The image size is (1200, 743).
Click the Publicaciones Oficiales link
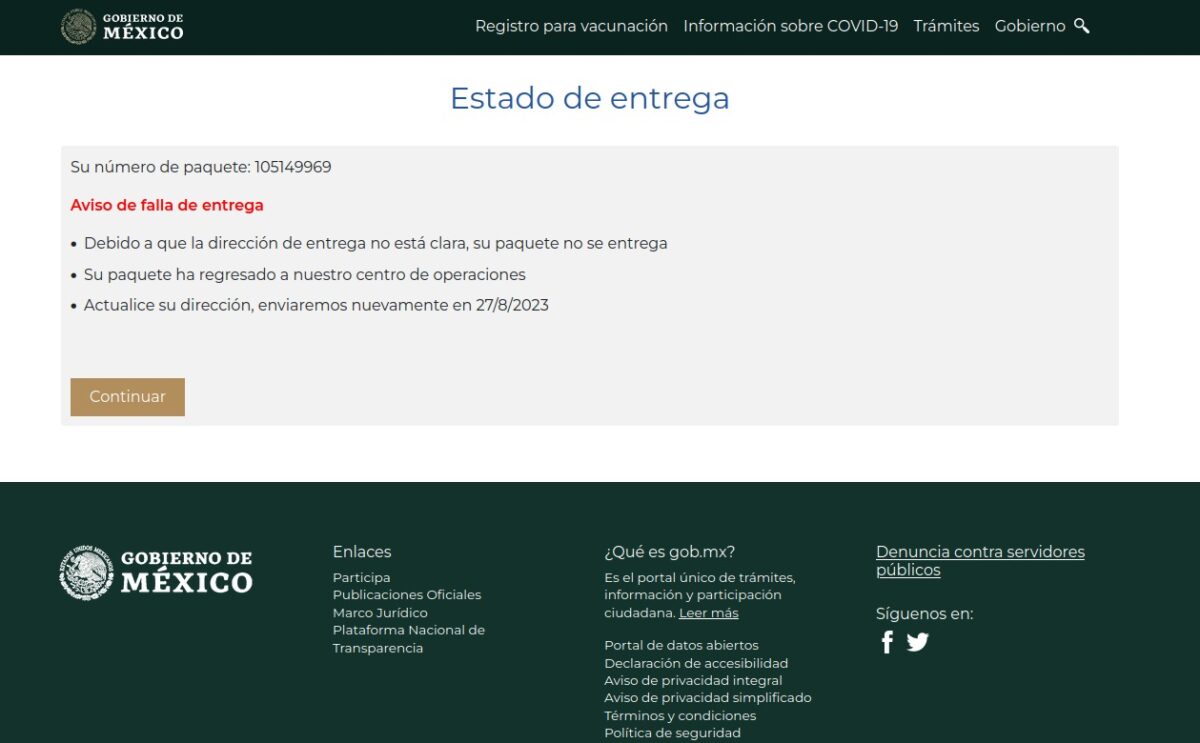pyautogui.click(x=407, y=594)
